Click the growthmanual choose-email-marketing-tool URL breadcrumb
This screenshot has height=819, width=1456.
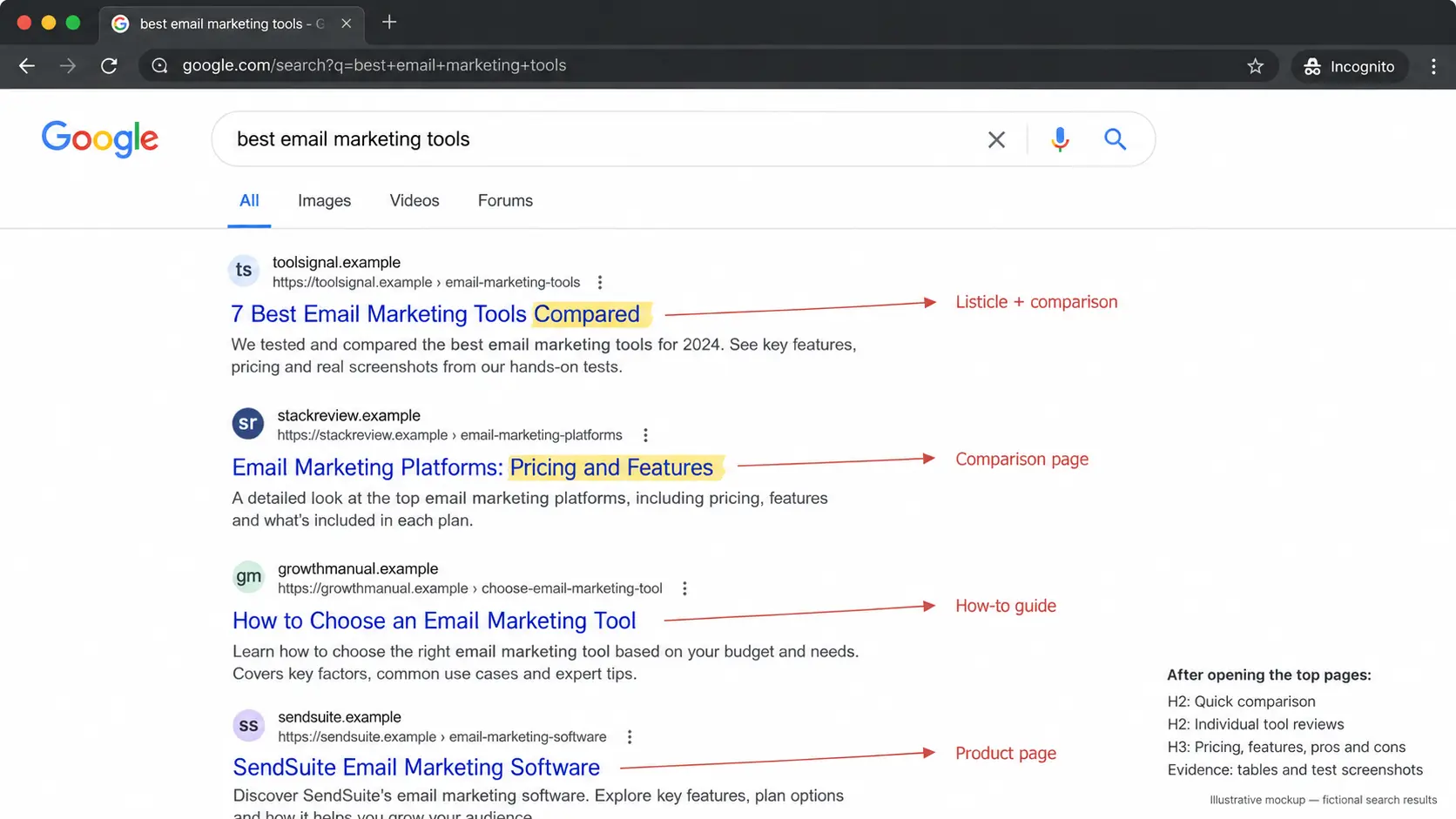point(470,588)
